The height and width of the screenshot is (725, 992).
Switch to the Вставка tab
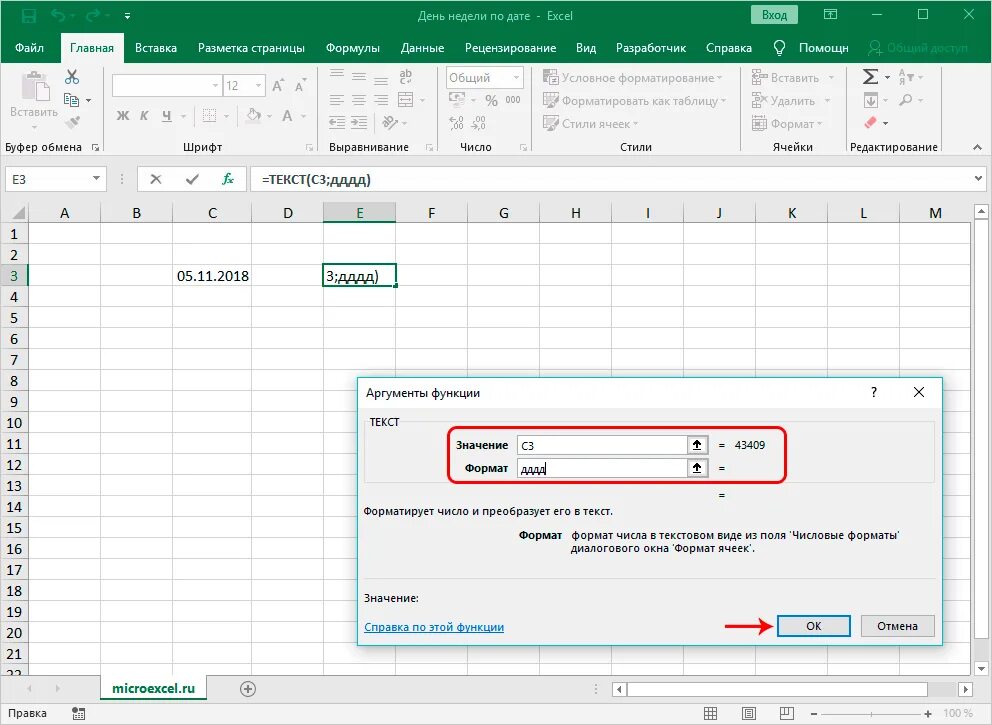coord(156,48)
